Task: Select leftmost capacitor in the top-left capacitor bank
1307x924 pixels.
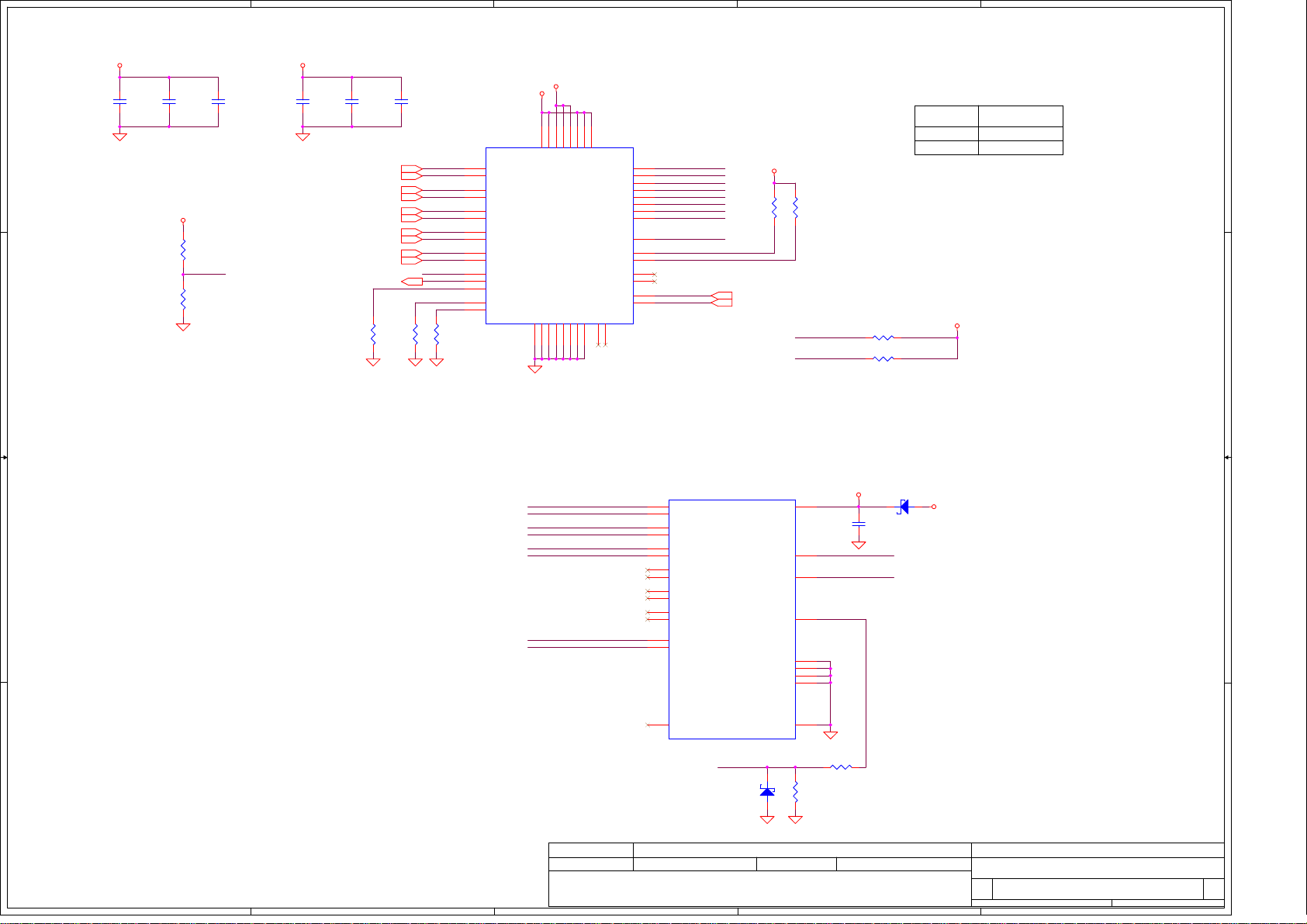Action: 119,102
